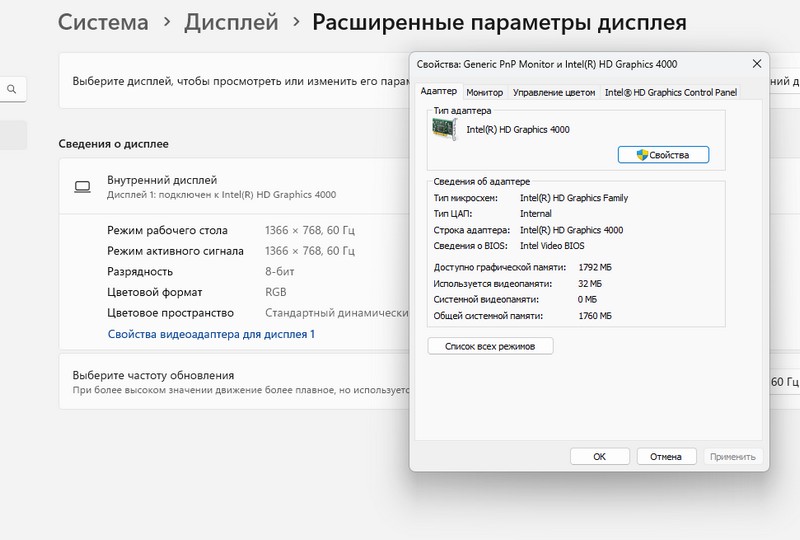Open Свойства видеоадаптера для дисплея 1 link
The image size is (800, 540).
211,334
